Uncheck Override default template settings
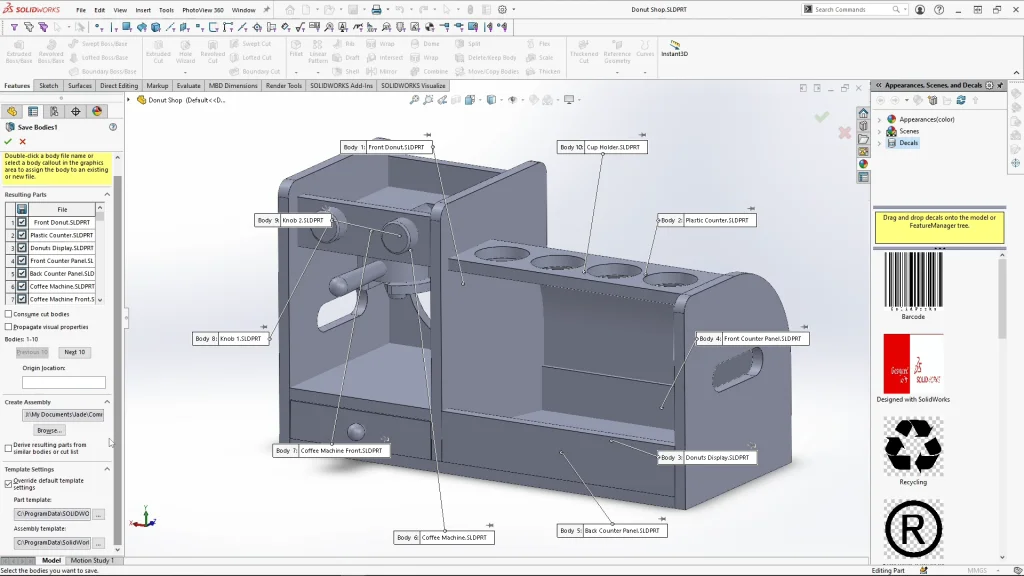 9,484
